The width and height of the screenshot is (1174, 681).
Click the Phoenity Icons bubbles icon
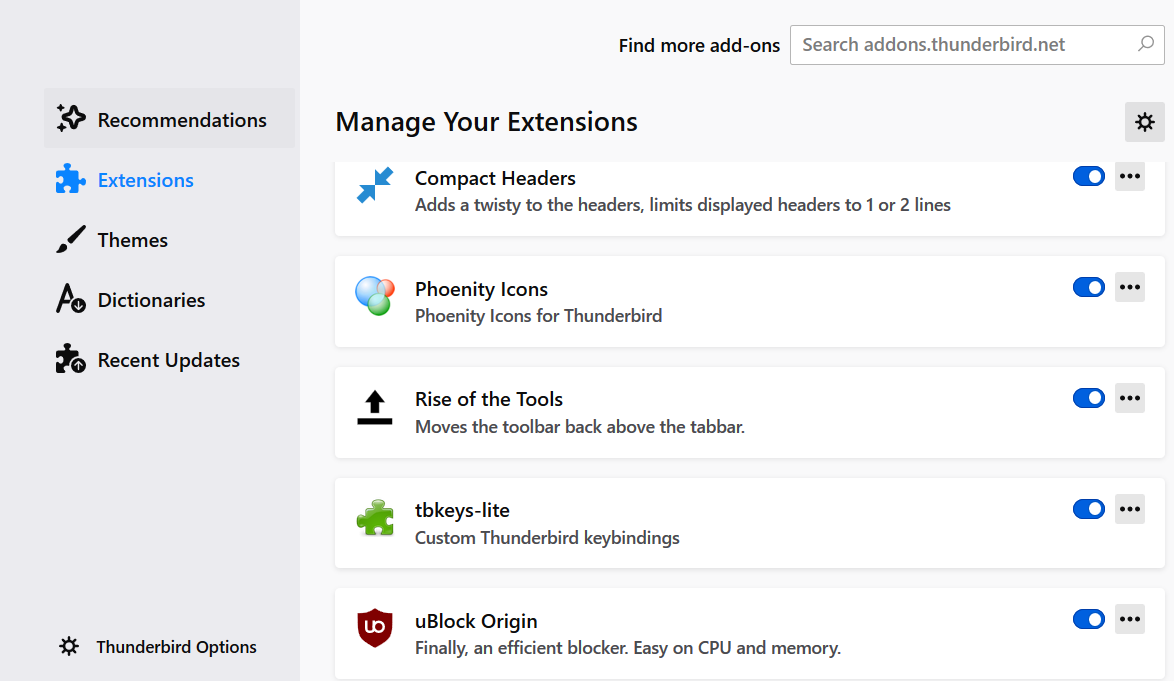pyautogui.click(x=375, y=296)
